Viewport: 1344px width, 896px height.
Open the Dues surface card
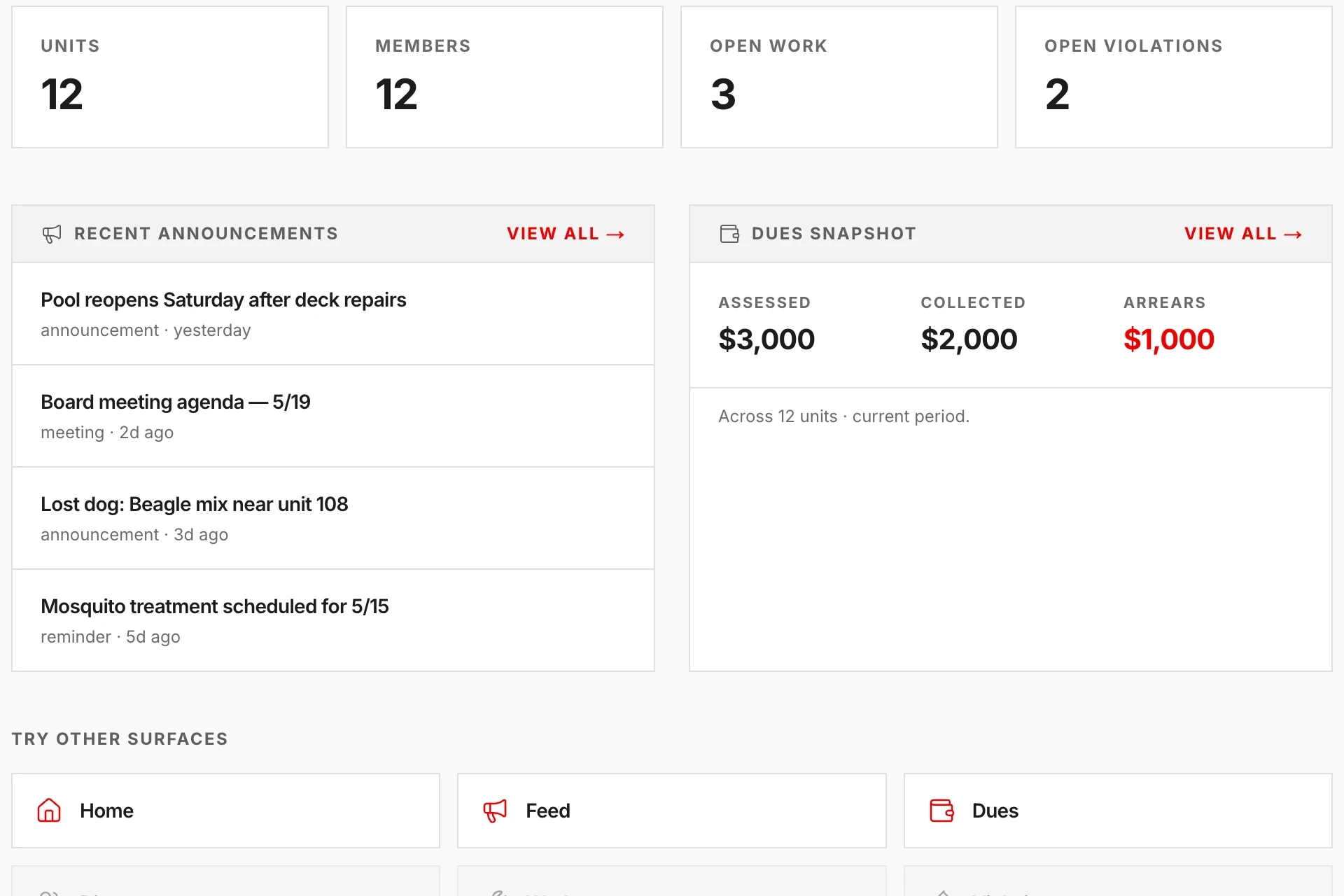click(x=1118, y=811)
